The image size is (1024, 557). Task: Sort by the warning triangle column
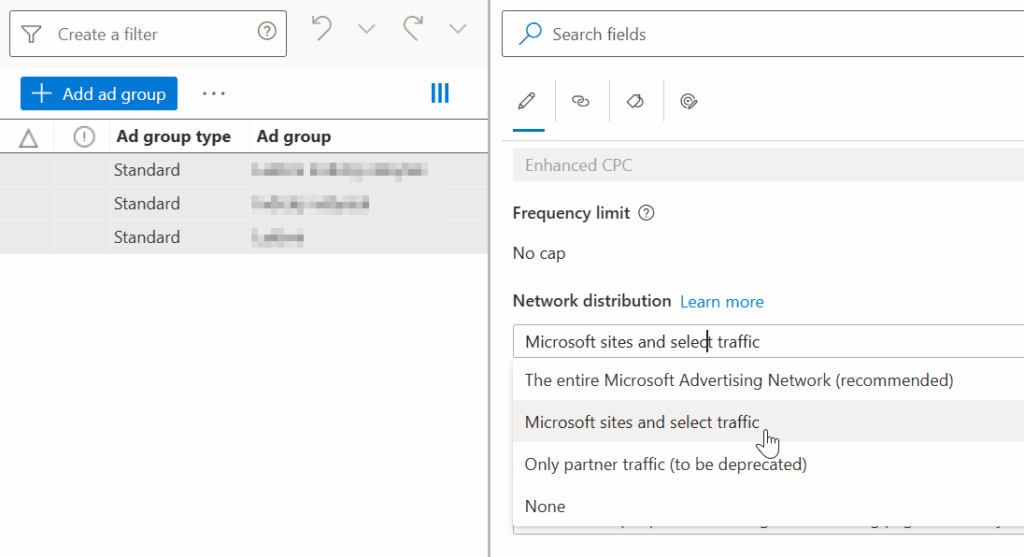pyautogui.click(x=28, y=137)
